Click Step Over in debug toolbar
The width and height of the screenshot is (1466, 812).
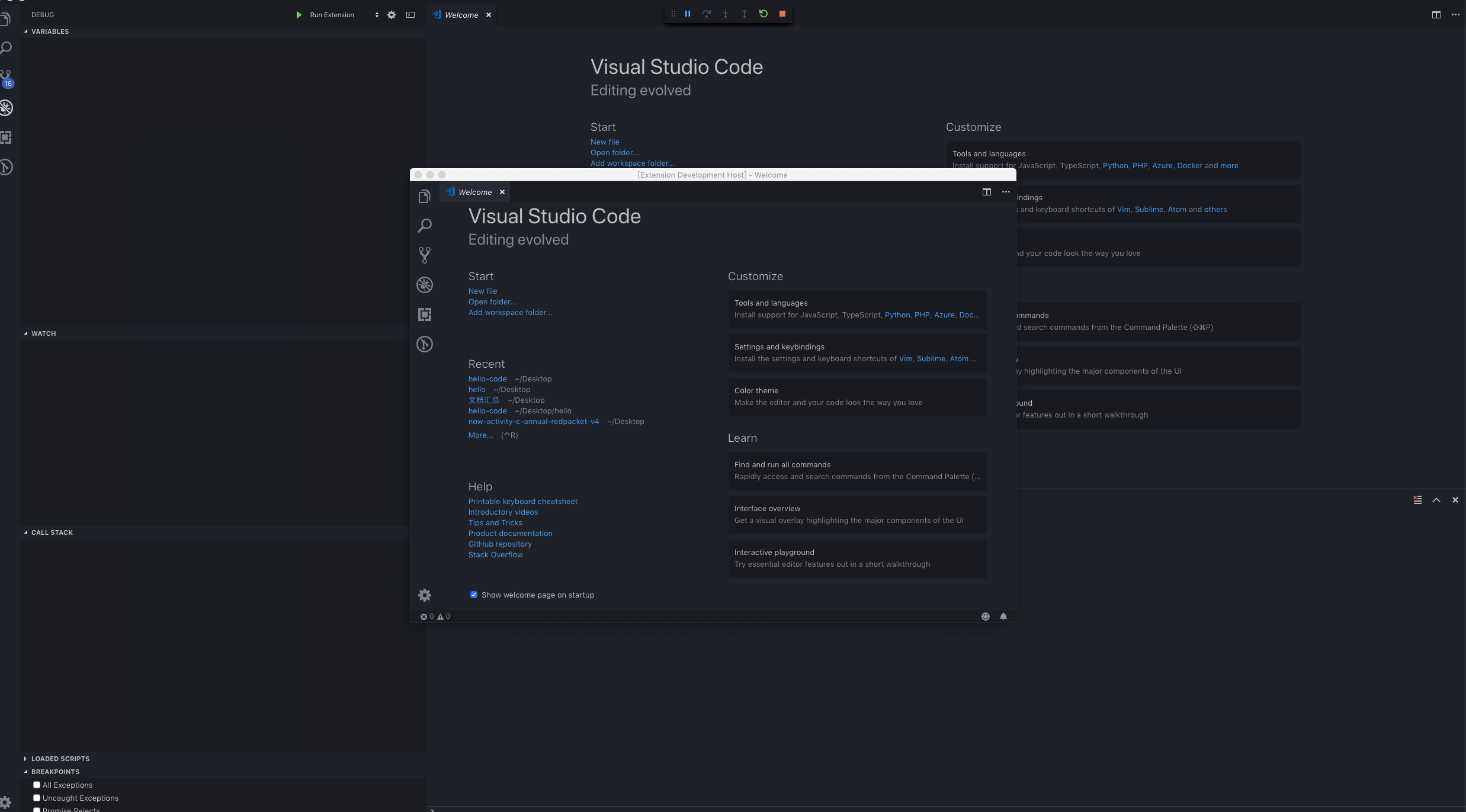click(707, 14)
